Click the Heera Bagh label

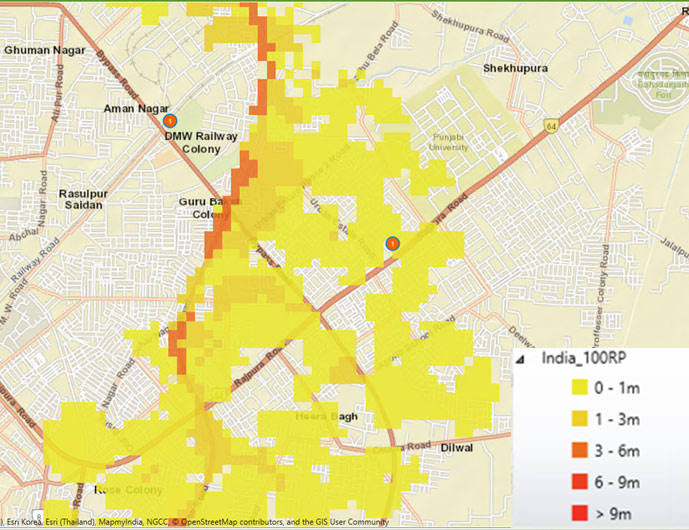click(326, 416)
